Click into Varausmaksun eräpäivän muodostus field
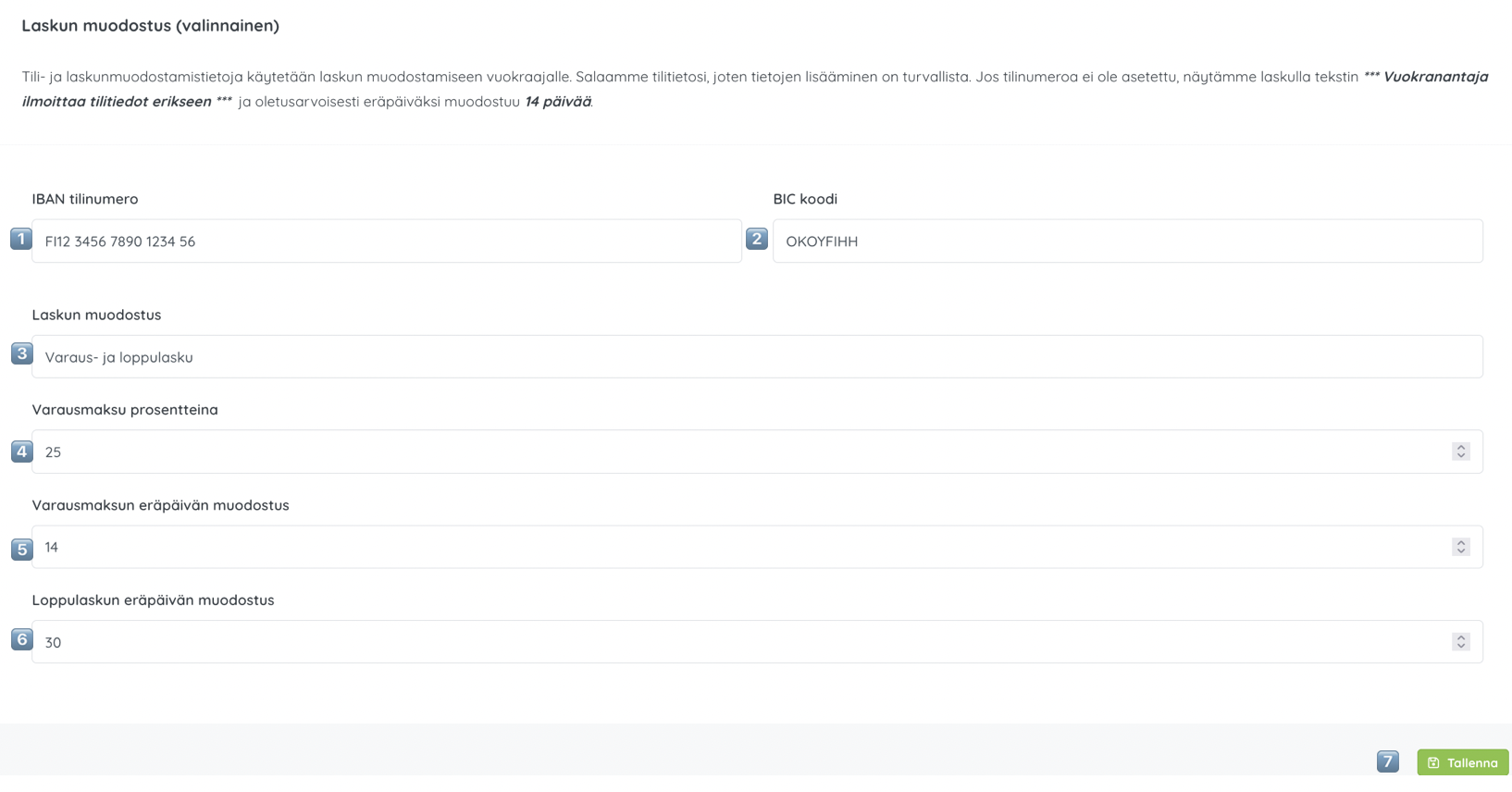This screenshot has height=792, width=1512. tap(740, 548)
